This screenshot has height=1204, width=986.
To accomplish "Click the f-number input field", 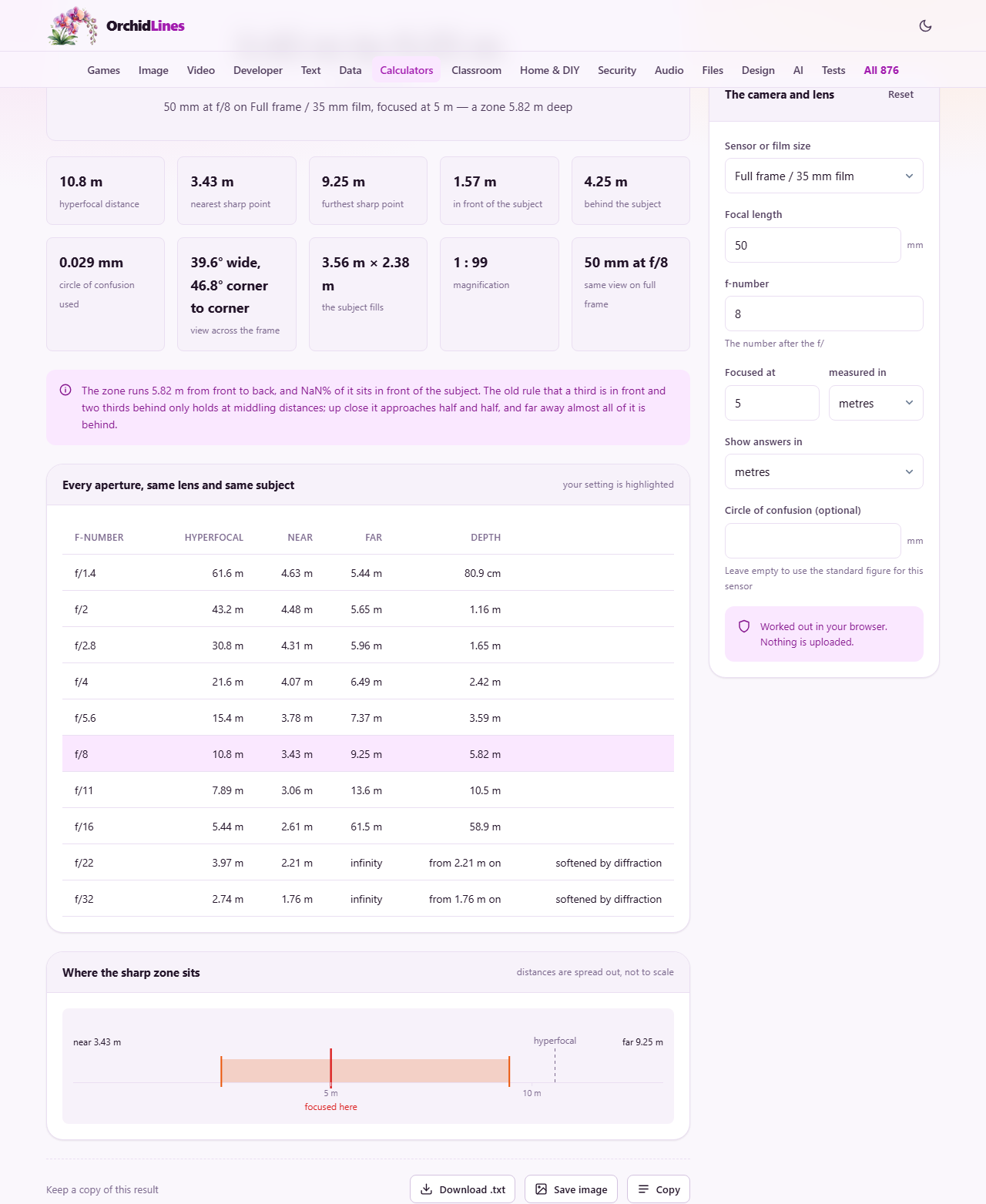I will (823, 314).
